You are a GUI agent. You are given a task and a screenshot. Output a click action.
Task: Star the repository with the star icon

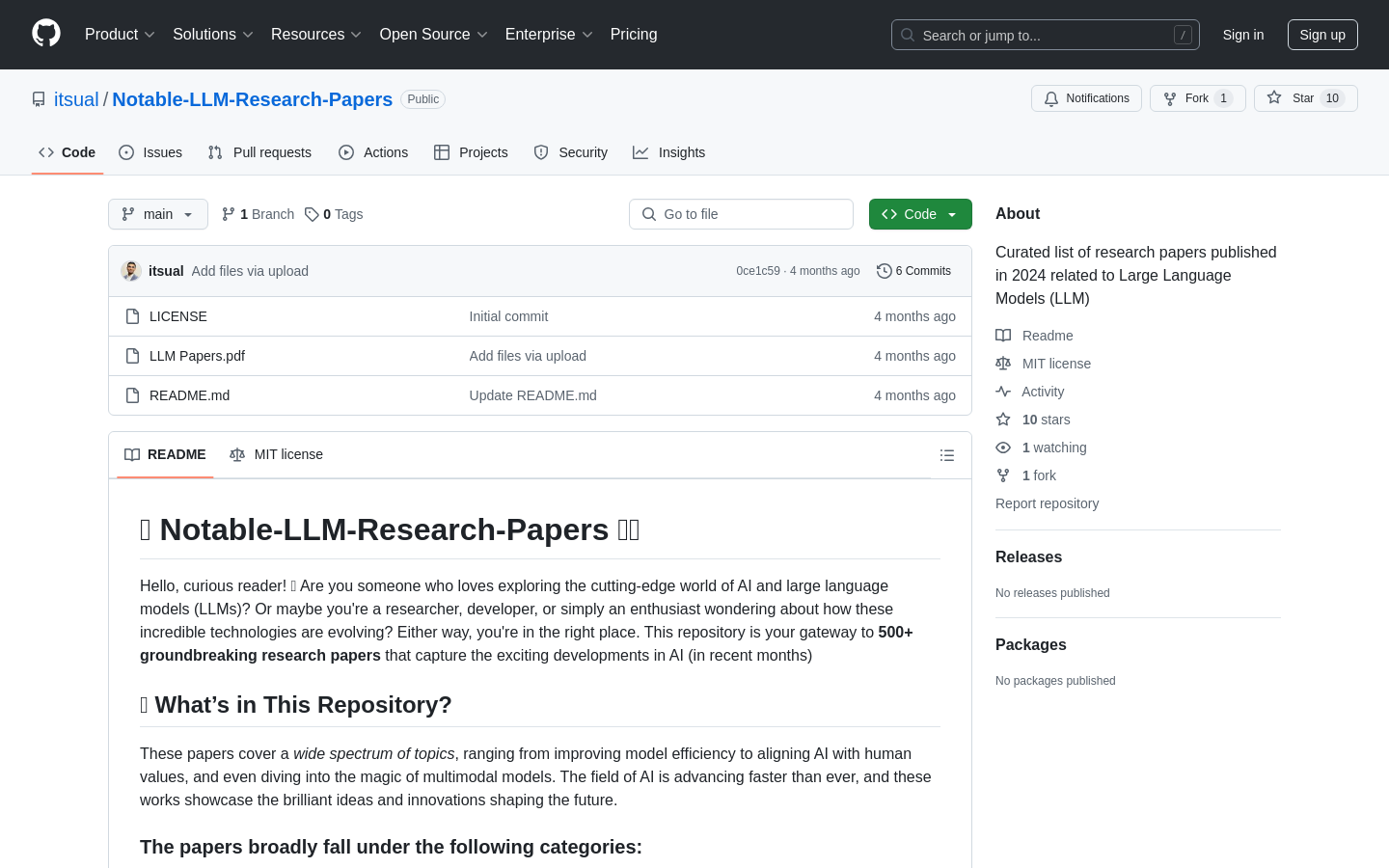pyautogui.click(x=1274, y=98)
